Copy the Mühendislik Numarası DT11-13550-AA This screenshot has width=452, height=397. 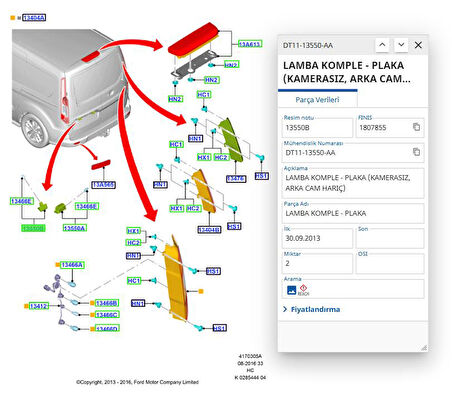pyautogui.click(x=416, y=152)
